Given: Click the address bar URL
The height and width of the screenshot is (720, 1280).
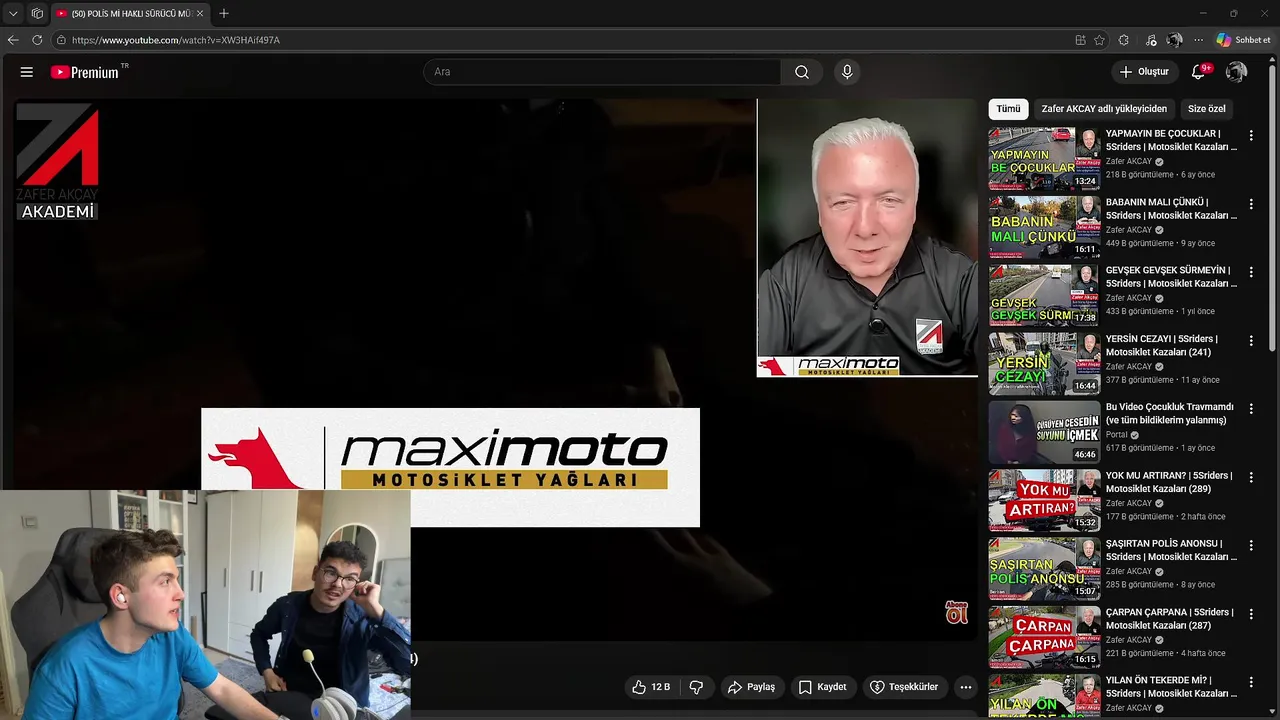Looking at the screenshot, I should pyautogui.click(x=176, y=40).
